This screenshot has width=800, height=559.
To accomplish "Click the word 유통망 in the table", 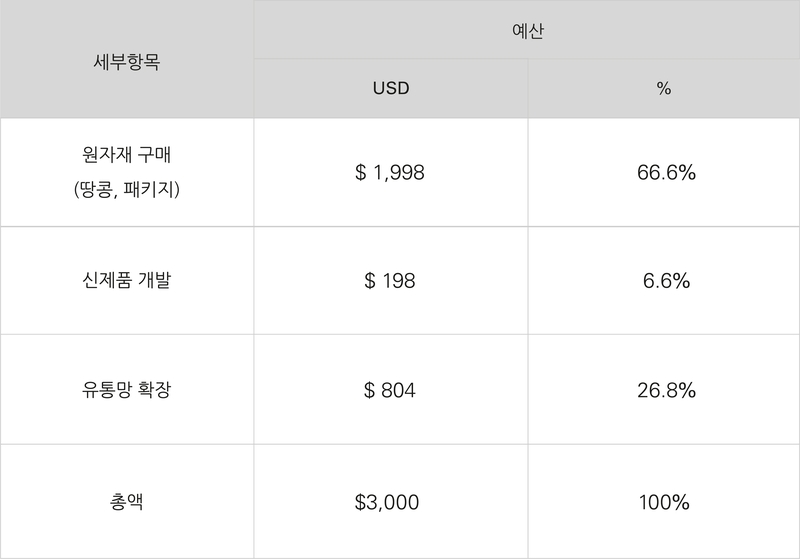I will 106,390.
